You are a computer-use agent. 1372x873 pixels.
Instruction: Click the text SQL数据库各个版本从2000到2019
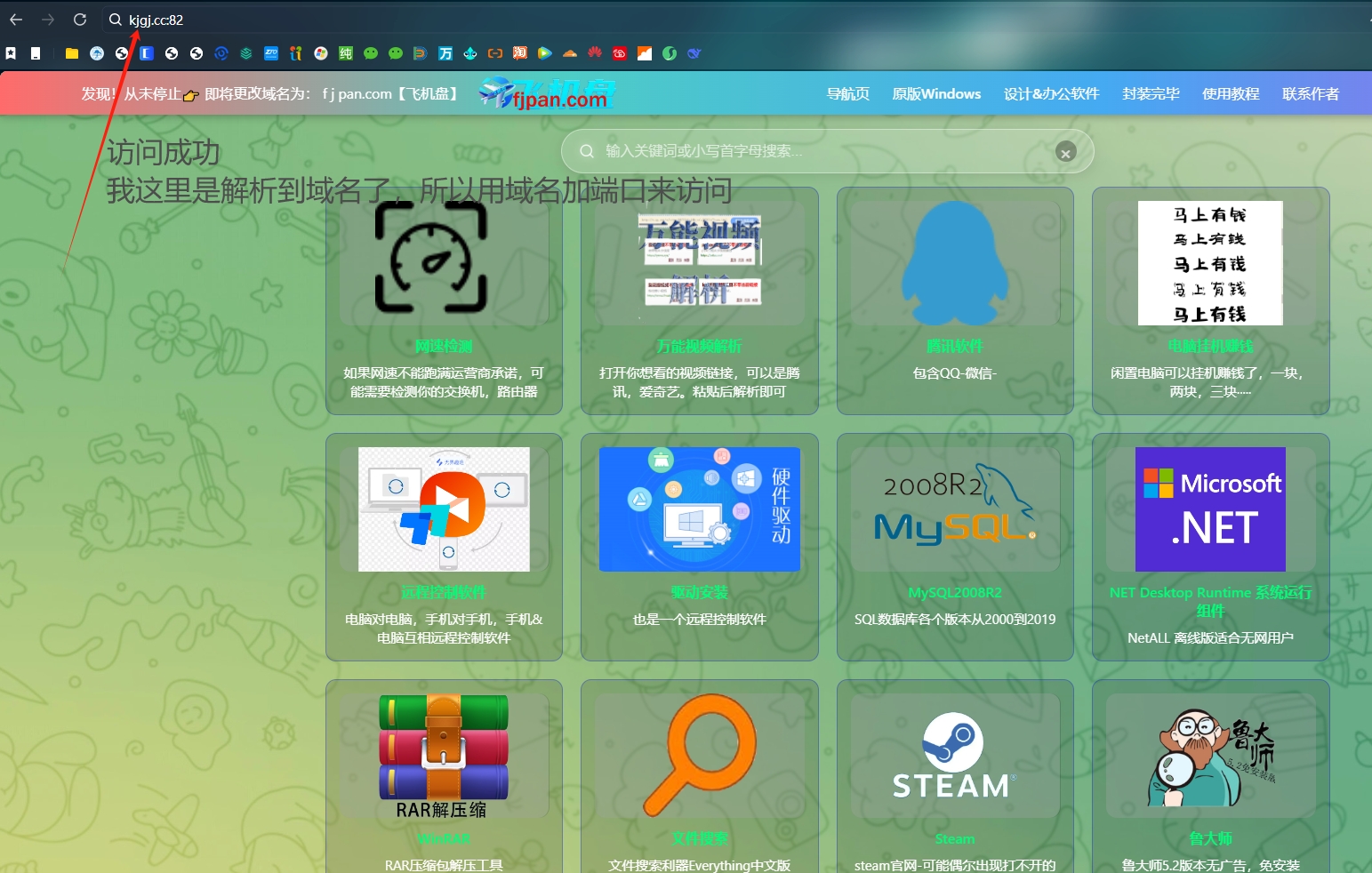point(955,620)
